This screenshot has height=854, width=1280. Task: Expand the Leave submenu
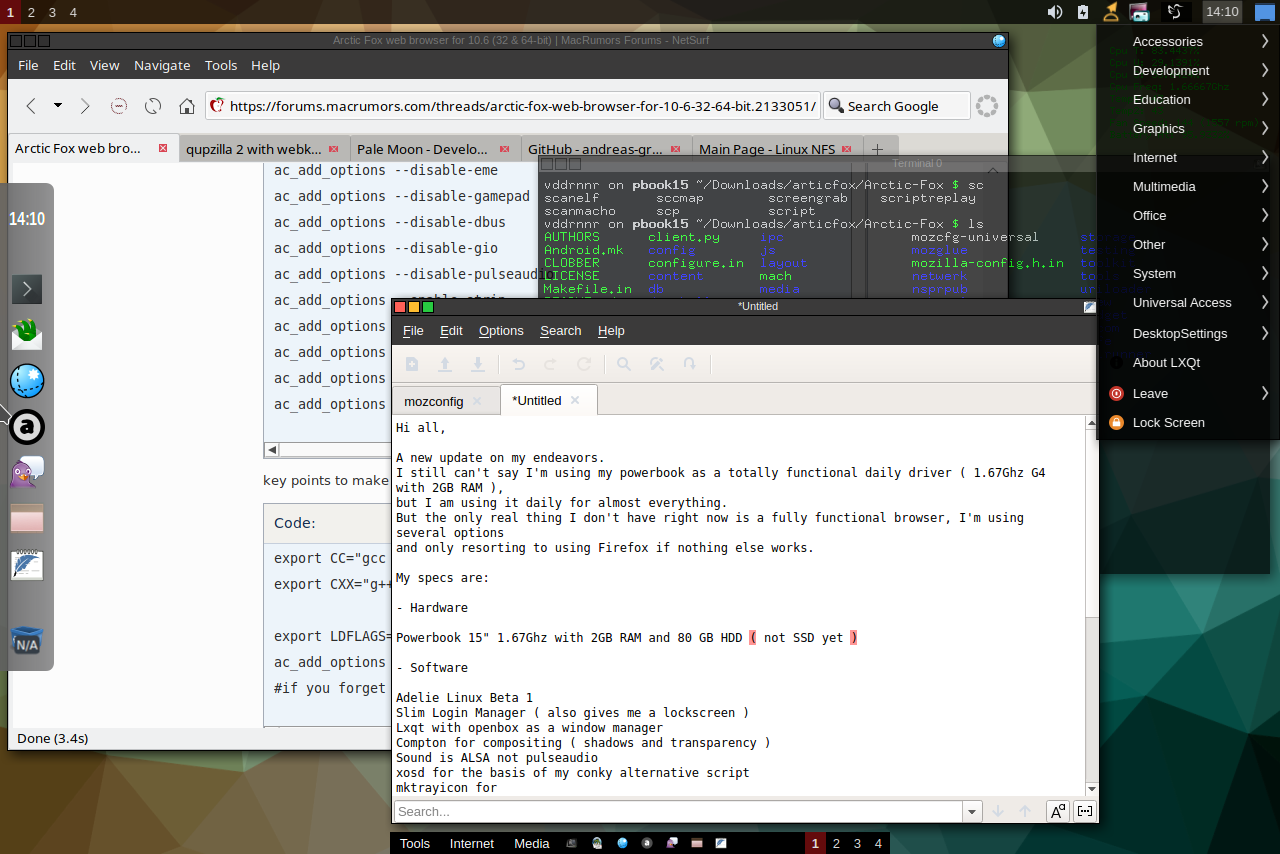tap(1188, 393)
